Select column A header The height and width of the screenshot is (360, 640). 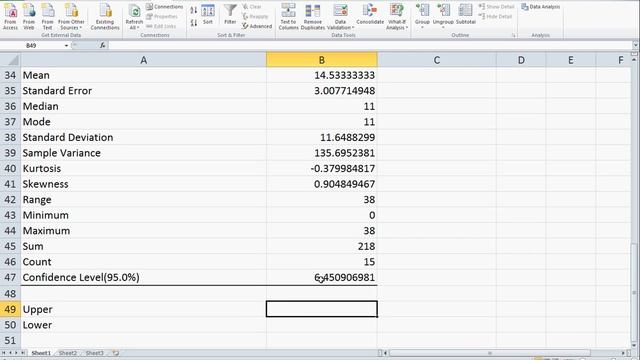(144, 60)
